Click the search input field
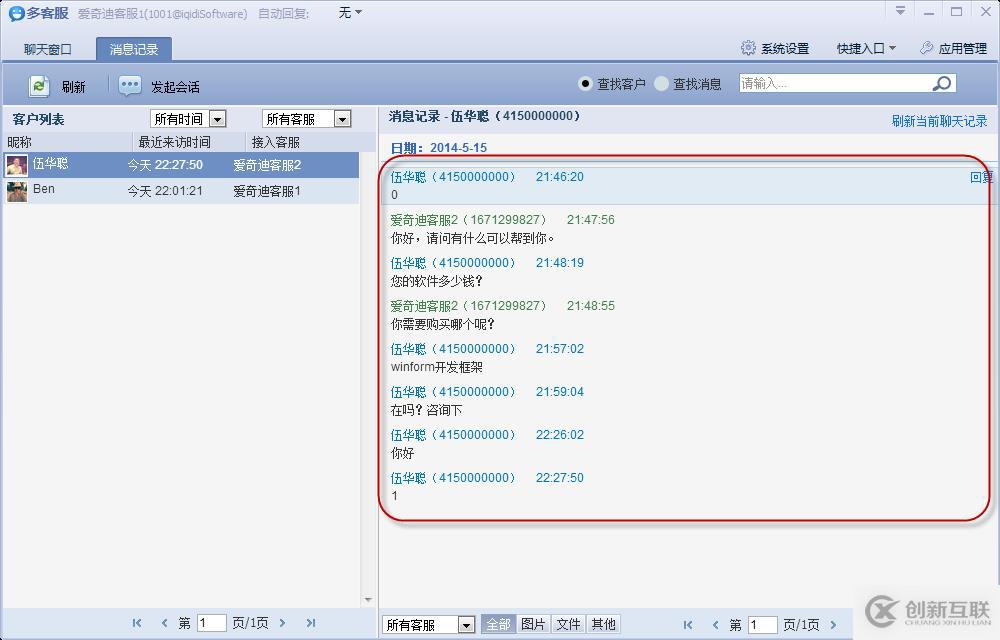 tap(830, 82)
